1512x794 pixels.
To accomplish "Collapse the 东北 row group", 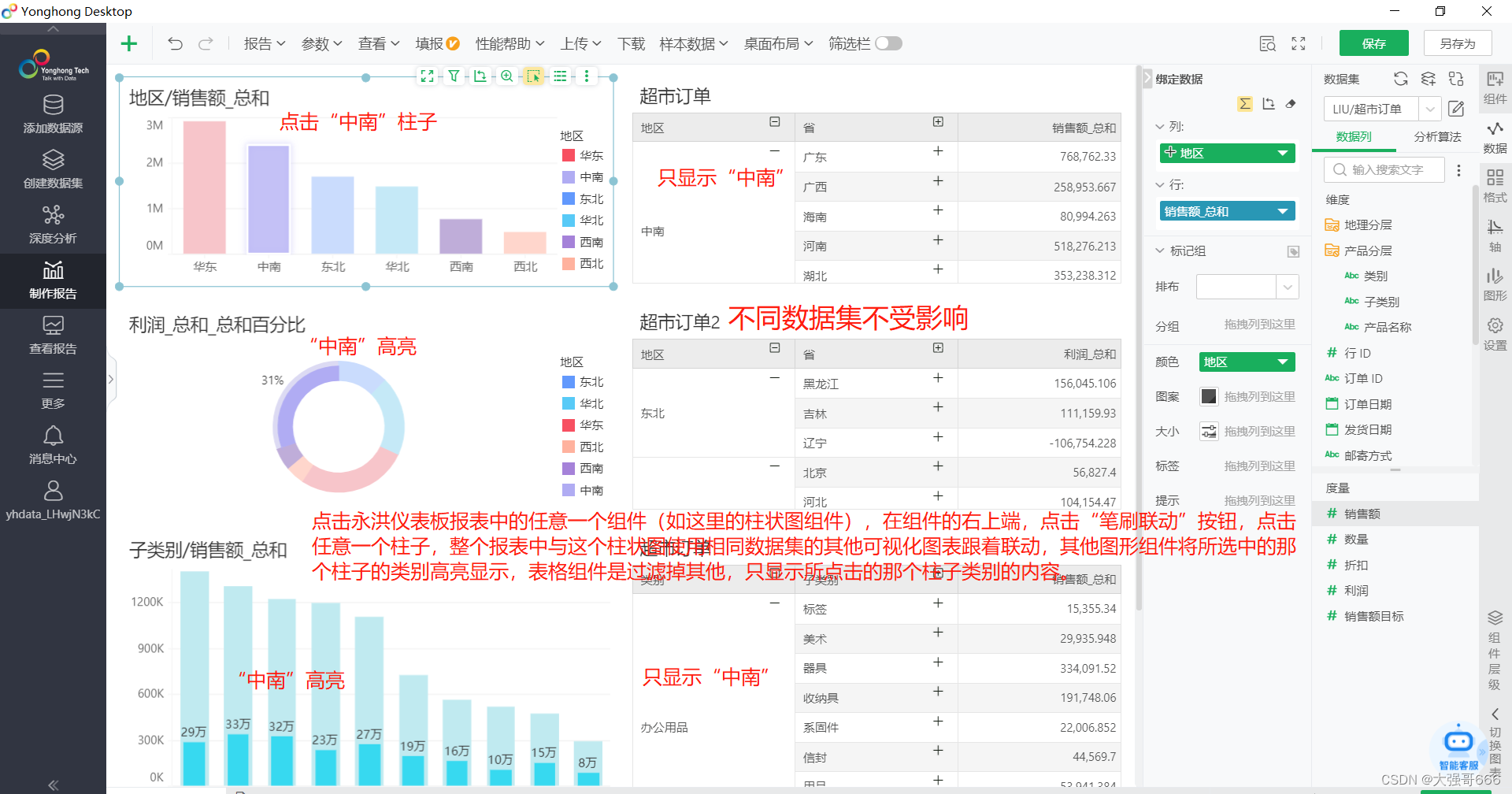I will (x=775, y=378).
